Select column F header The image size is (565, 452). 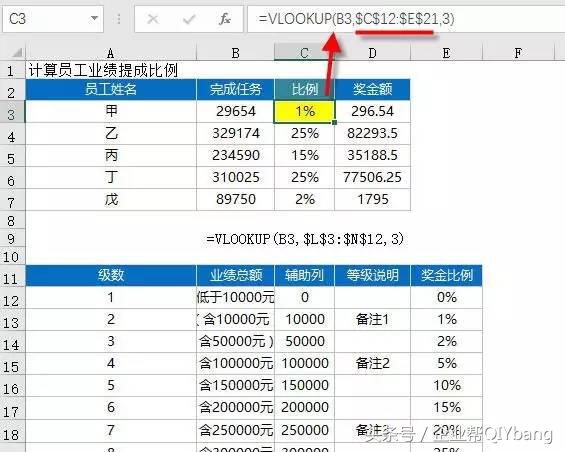pyautogui.click(x=518, y=53)
